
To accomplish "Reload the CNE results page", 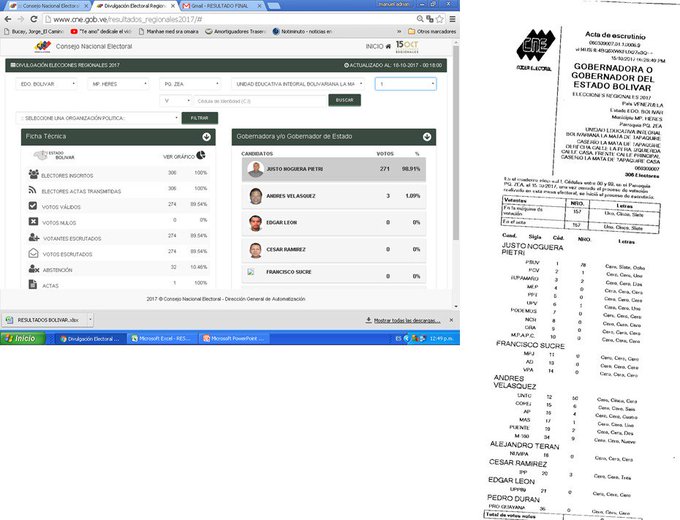I will 34,19.
